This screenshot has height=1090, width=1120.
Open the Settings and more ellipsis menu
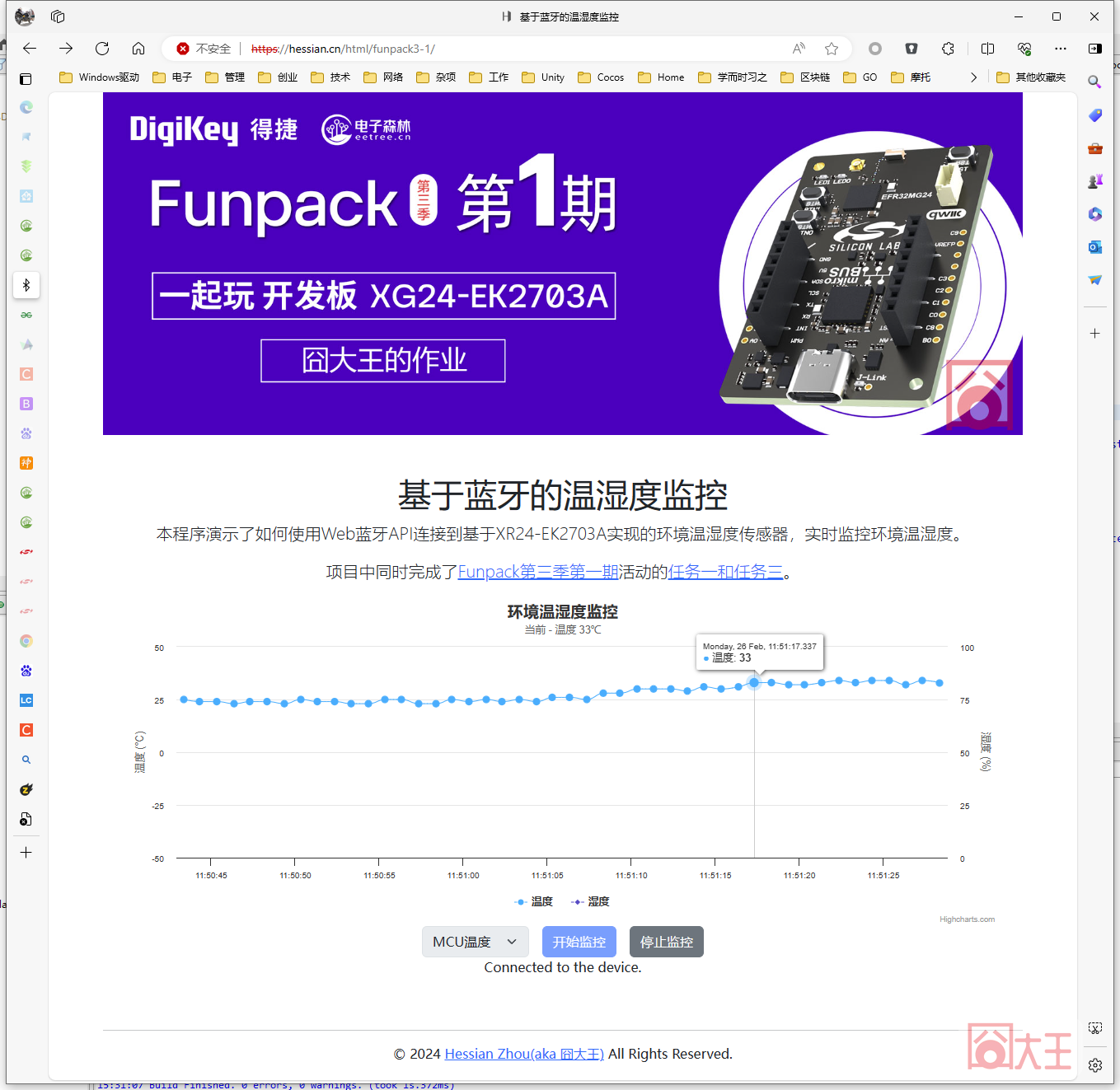(1061, 49)
